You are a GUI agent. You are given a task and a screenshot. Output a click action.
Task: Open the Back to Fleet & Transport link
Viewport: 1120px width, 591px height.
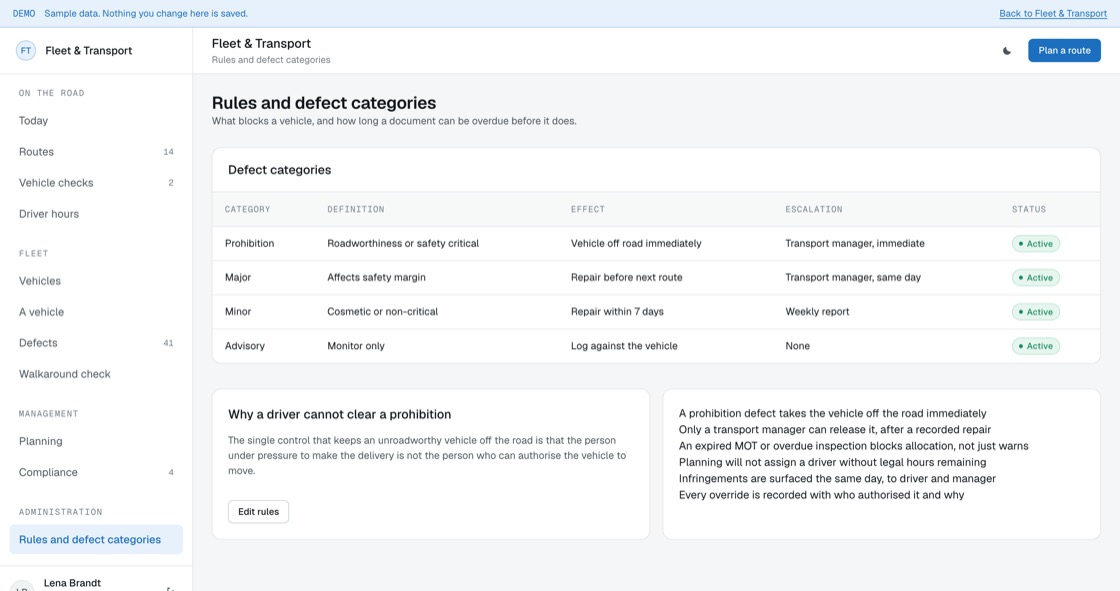pos(1053,14)
